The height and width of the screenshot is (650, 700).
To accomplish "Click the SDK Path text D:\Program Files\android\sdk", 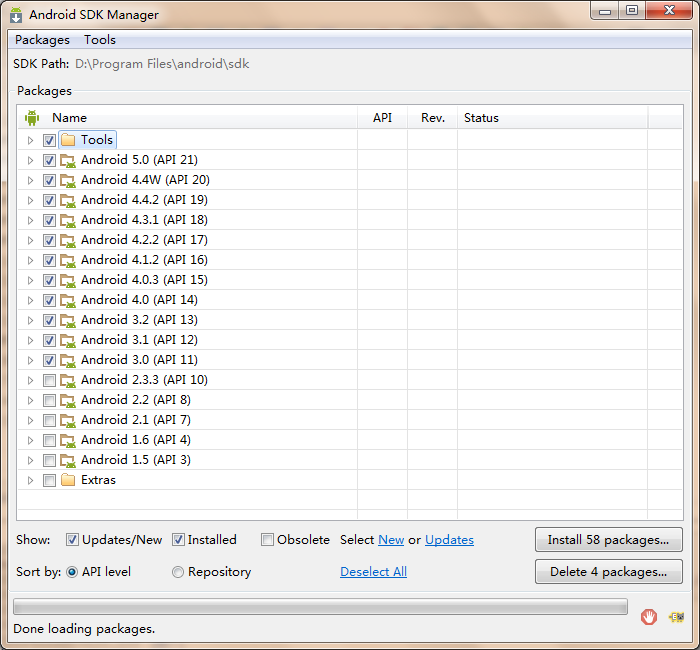I will point(162,64).
